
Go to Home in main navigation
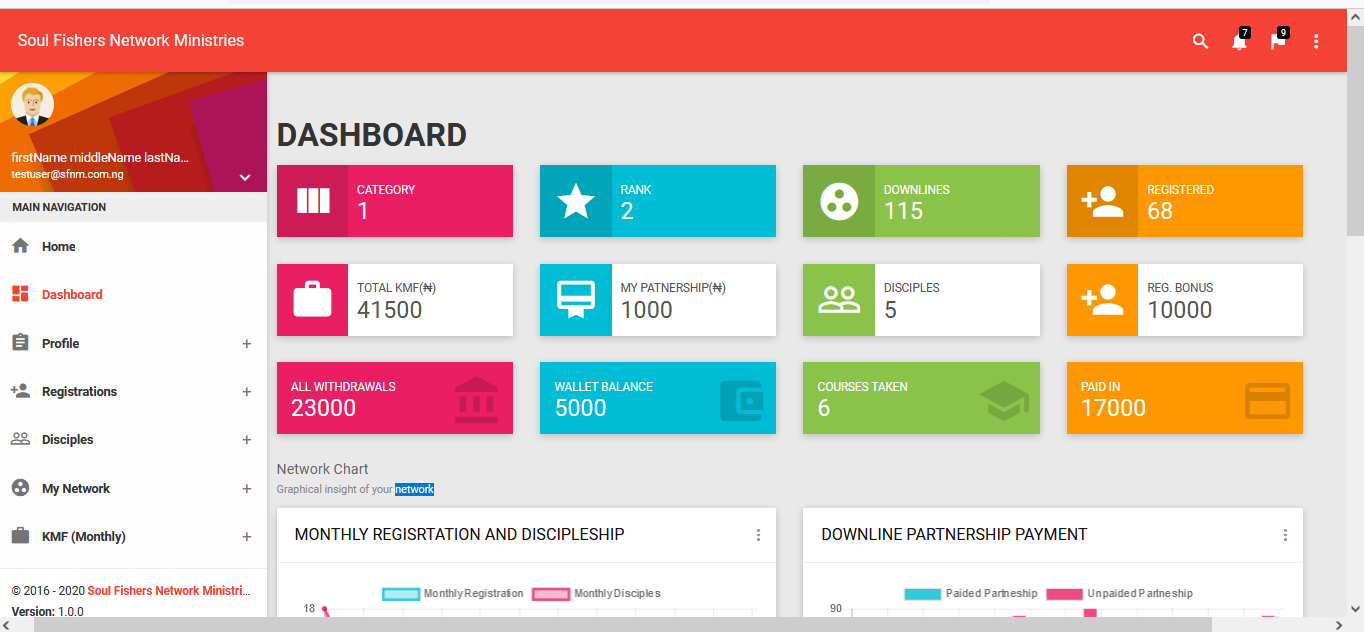[x=58, y=247]
